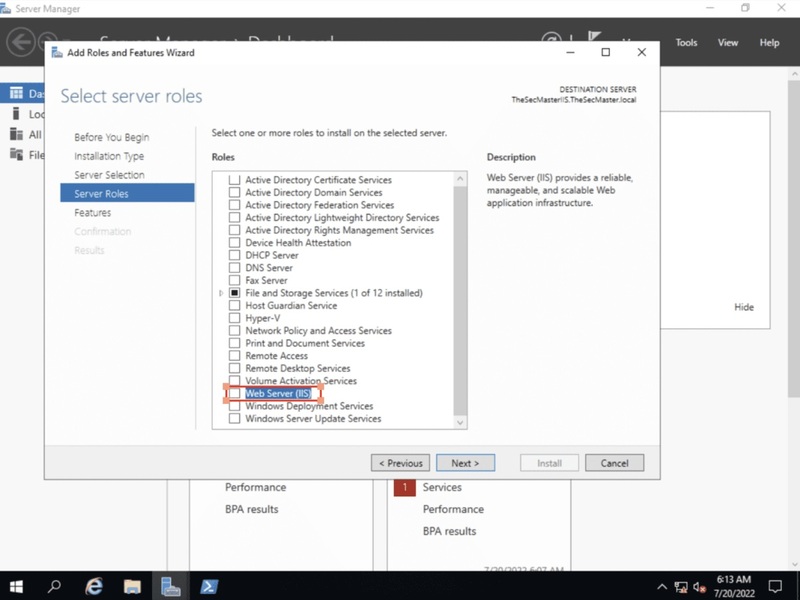
Task: Select Fax Server role text
Action: (x=266, y=280)
